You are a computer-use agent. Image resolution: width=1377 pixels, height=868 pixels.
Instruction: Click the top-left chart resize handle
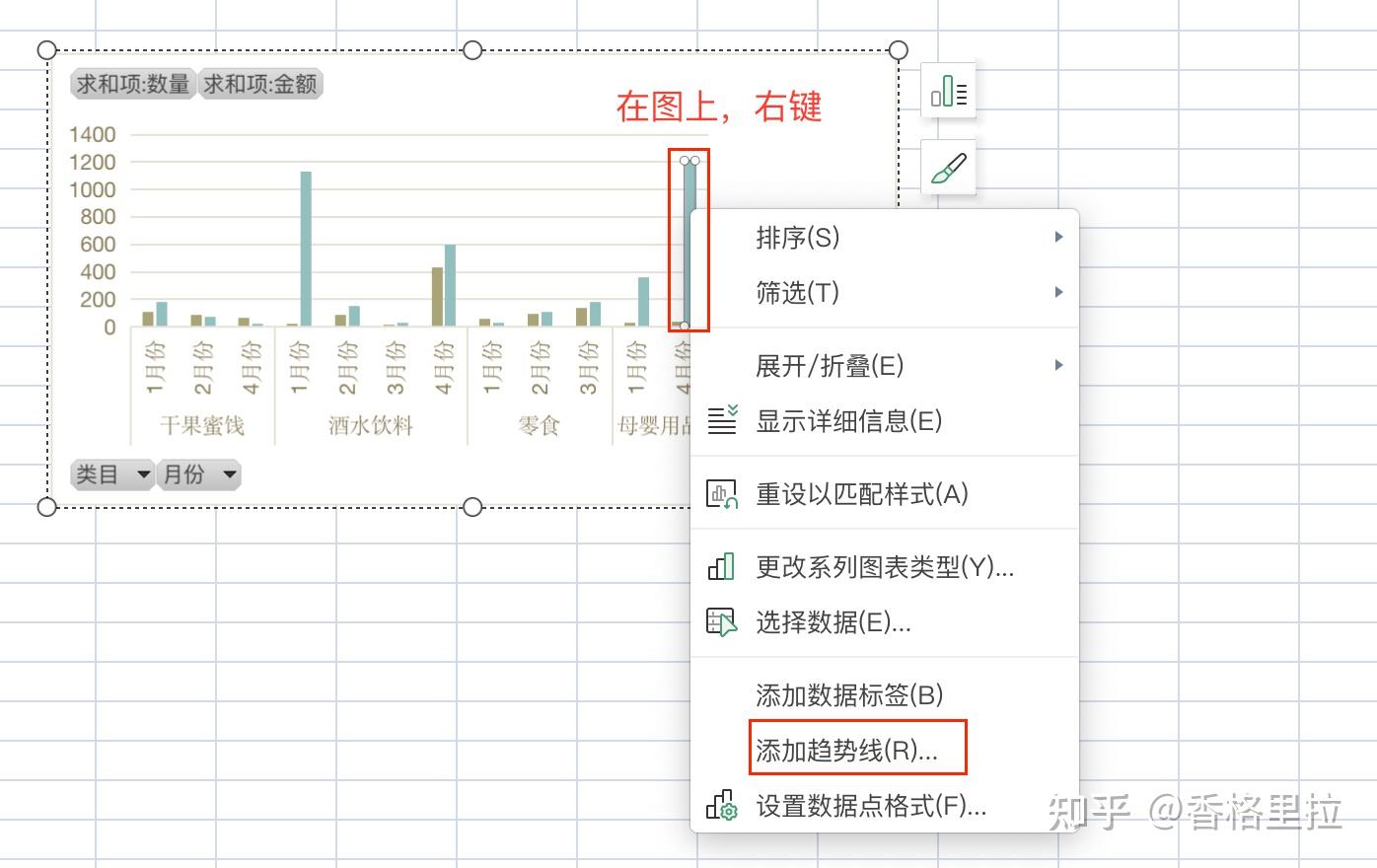tap(46, 50)
